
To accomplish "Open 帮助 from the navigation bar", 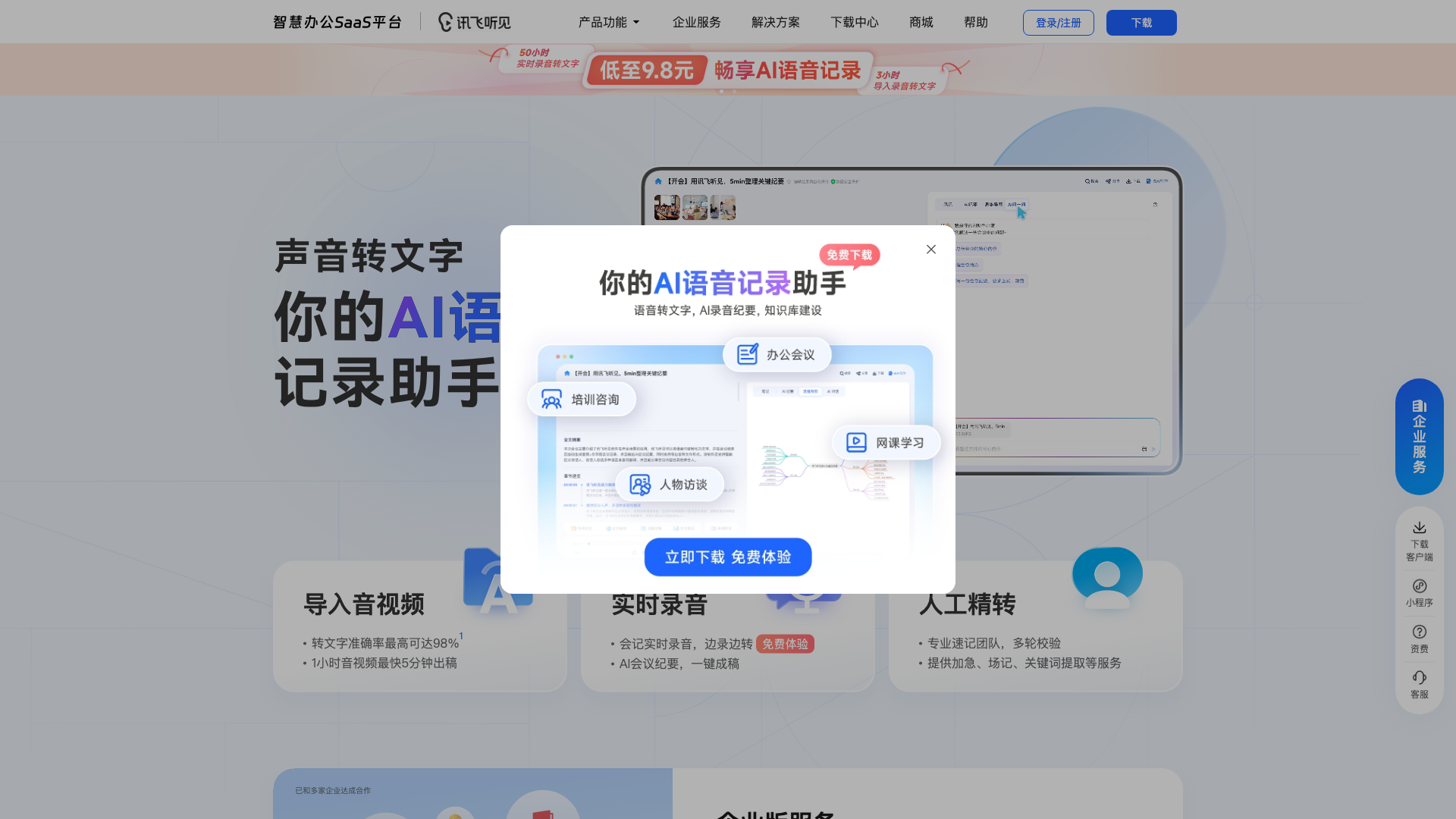I will 976,23.
